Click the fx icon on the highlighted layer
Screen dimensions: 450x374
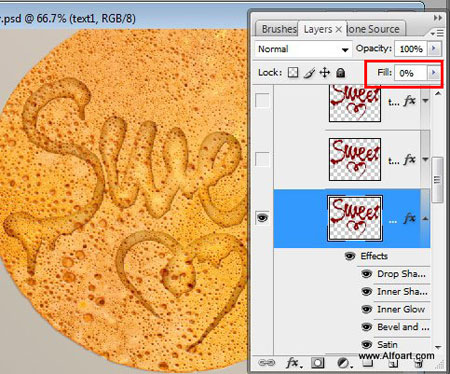click(x=410, y=218)
